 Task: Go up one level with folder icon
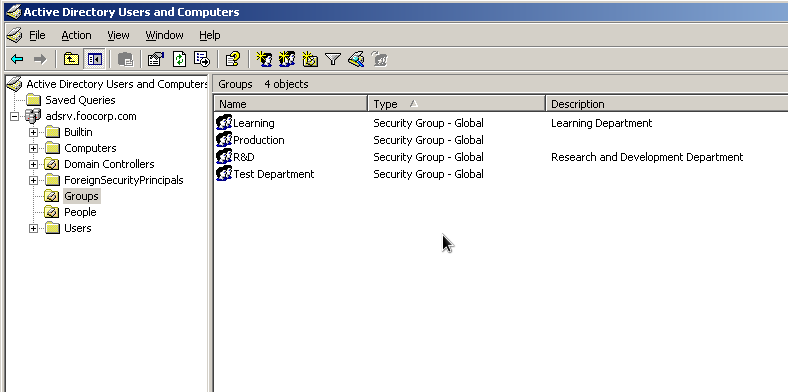(x=71, y=59)
